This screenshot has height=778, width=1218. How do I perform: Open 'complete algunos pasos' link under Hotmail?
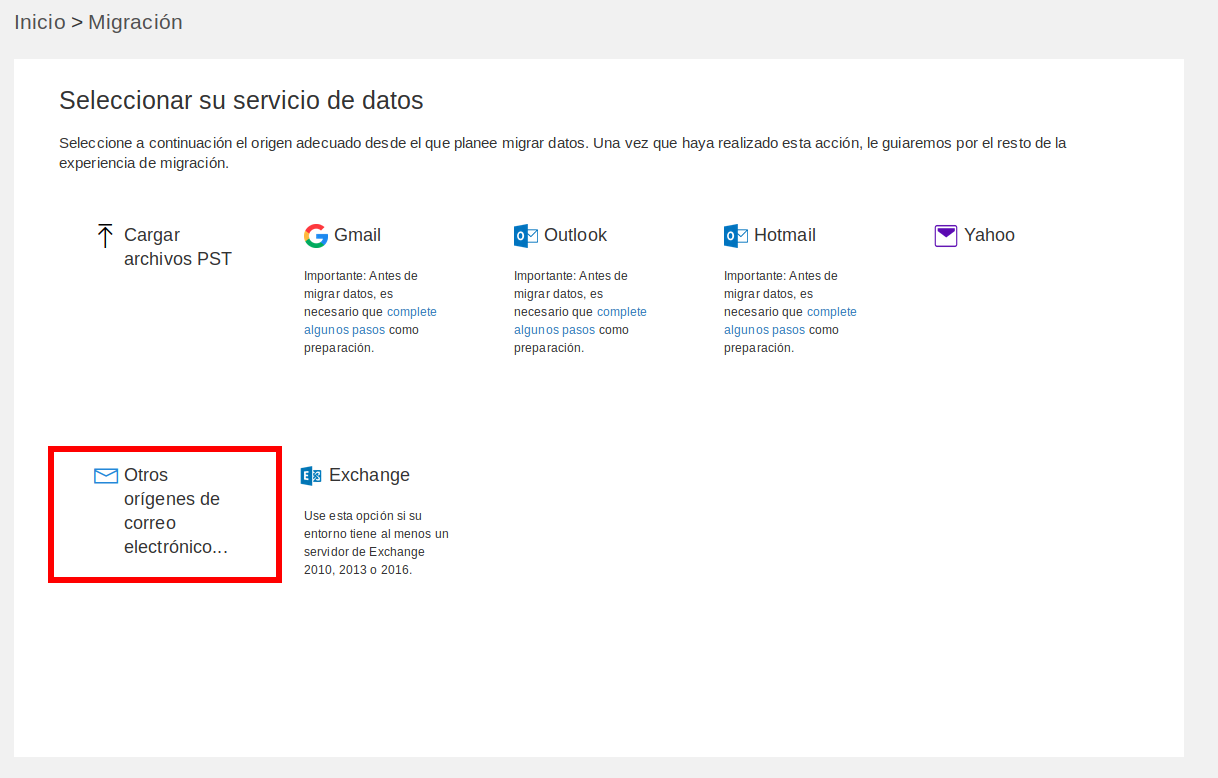pyautogui.click(x=790, y=321)
